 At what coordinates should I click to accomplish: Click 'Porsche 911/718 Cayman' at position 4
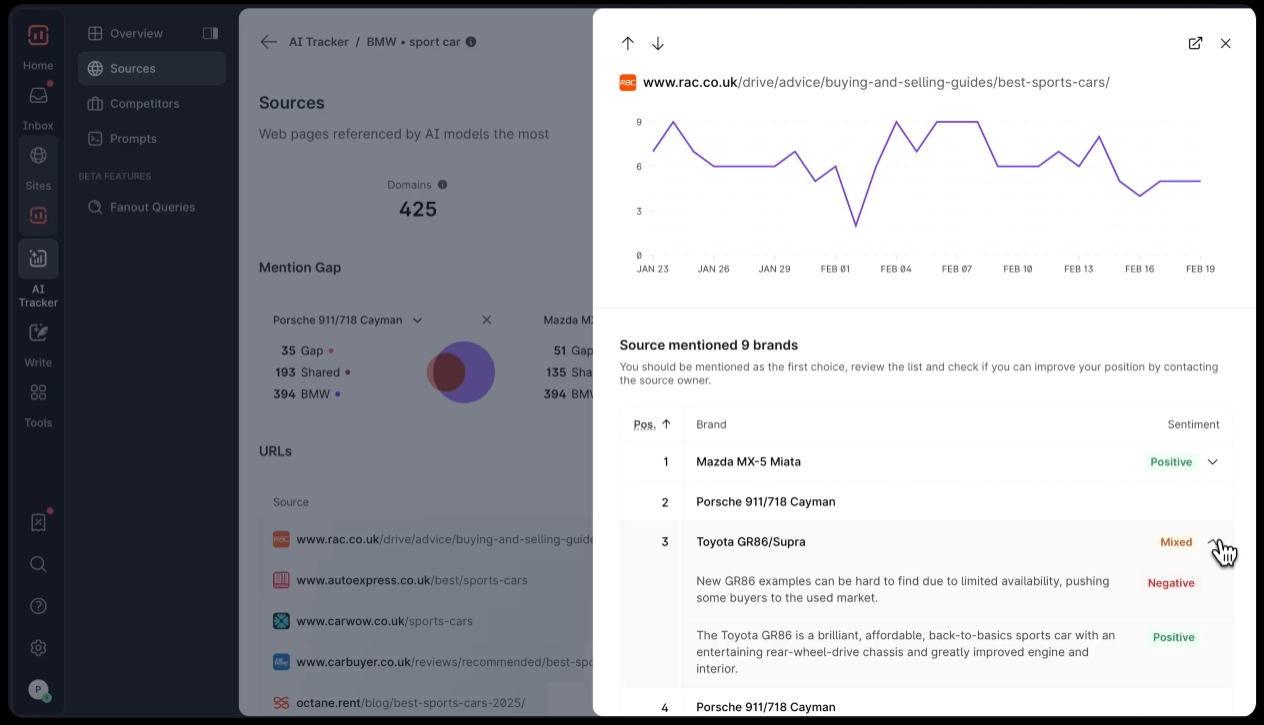click(x=766, y=707)
